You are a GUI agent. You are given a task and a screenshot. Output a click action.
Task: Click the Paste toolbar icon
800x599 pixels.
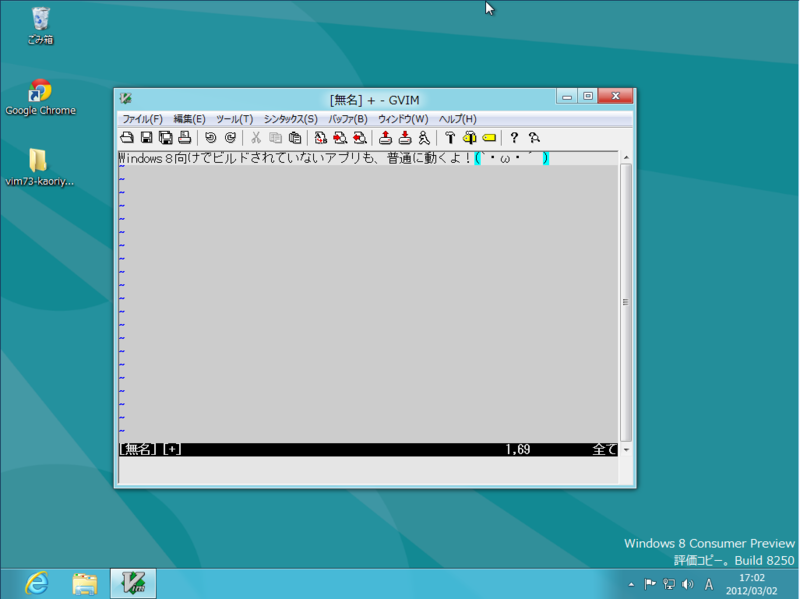291,137
